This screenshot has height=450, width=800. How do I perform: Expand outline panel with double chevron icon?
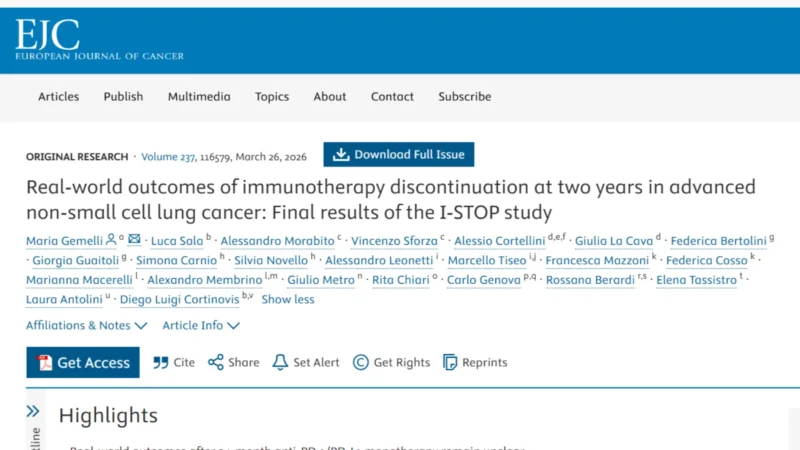(x=33, y=411)
